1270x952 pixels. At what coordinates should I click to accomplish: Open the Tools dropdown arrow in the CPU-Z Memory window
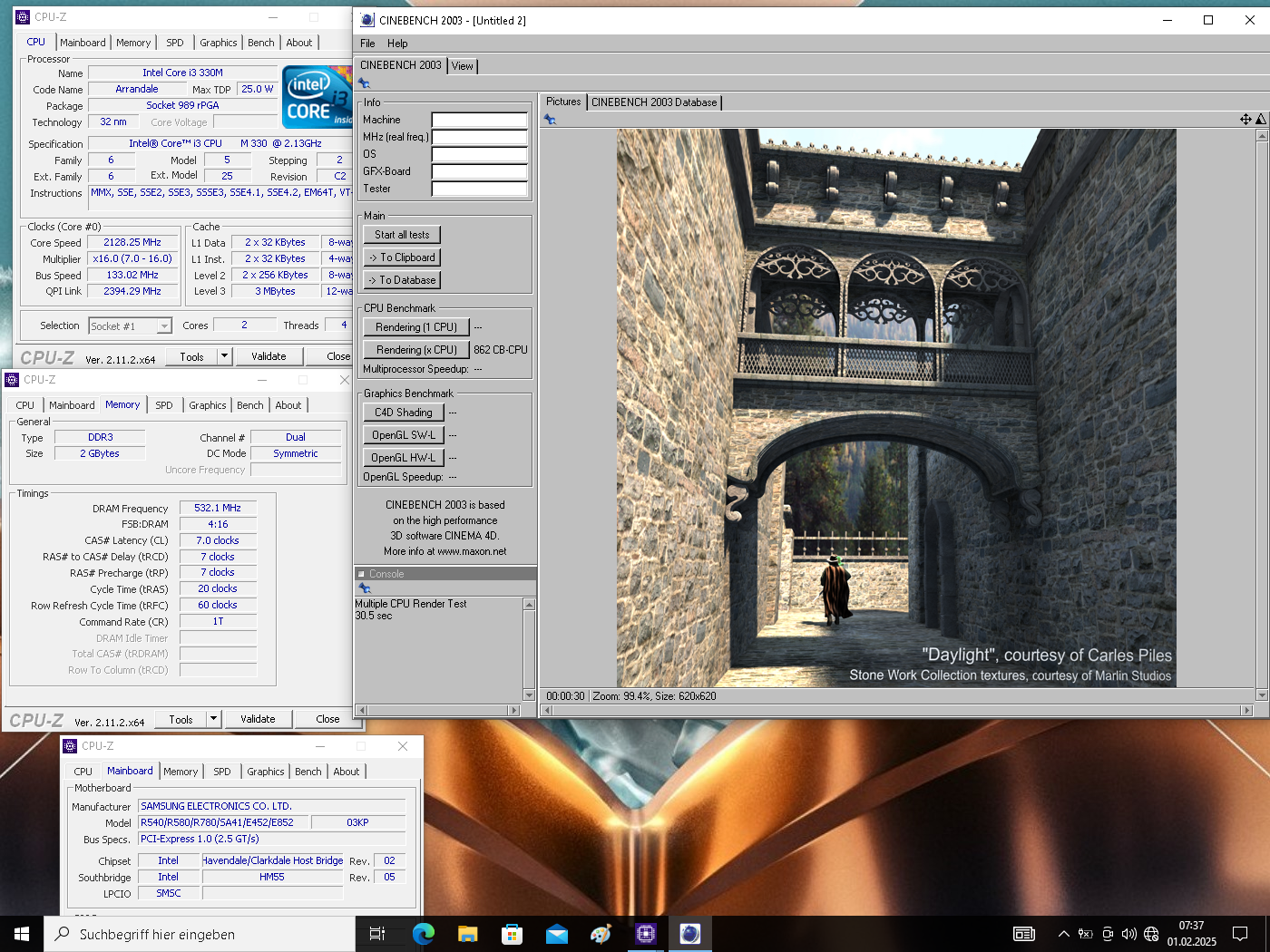click(x=213, y=719)
